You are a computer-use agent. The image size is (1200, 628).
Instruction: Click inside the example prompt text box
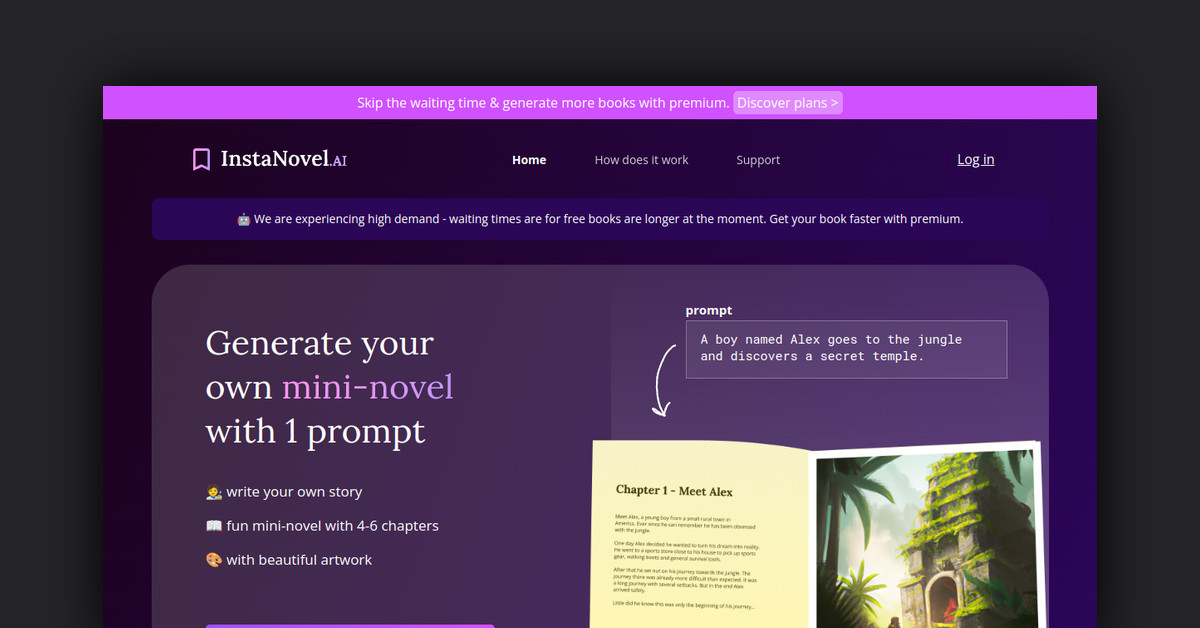click(845, 349)
